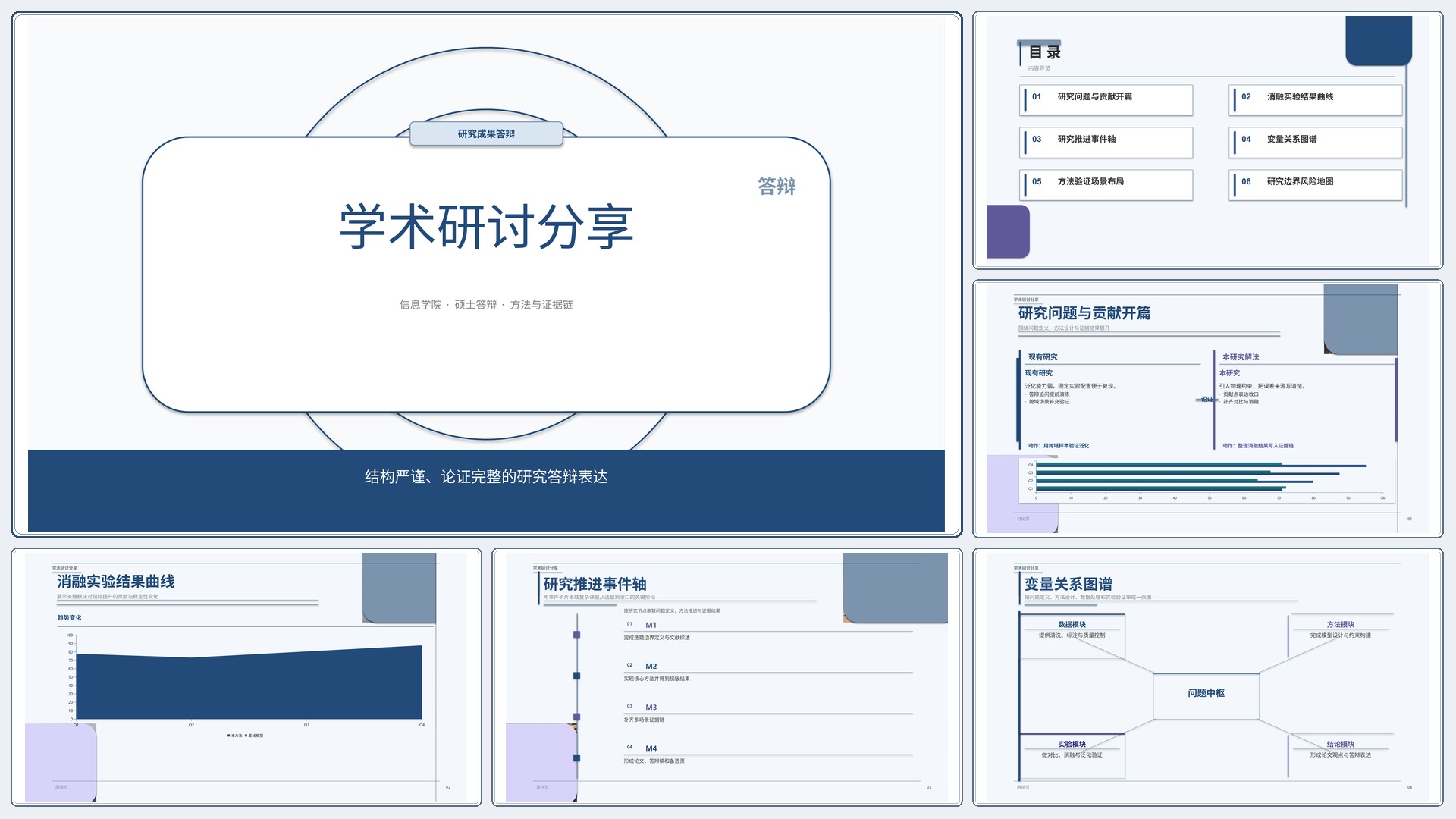
Task: Open the 学术研讨分享 cover slide thumbnail
Action: click(486, 275)
